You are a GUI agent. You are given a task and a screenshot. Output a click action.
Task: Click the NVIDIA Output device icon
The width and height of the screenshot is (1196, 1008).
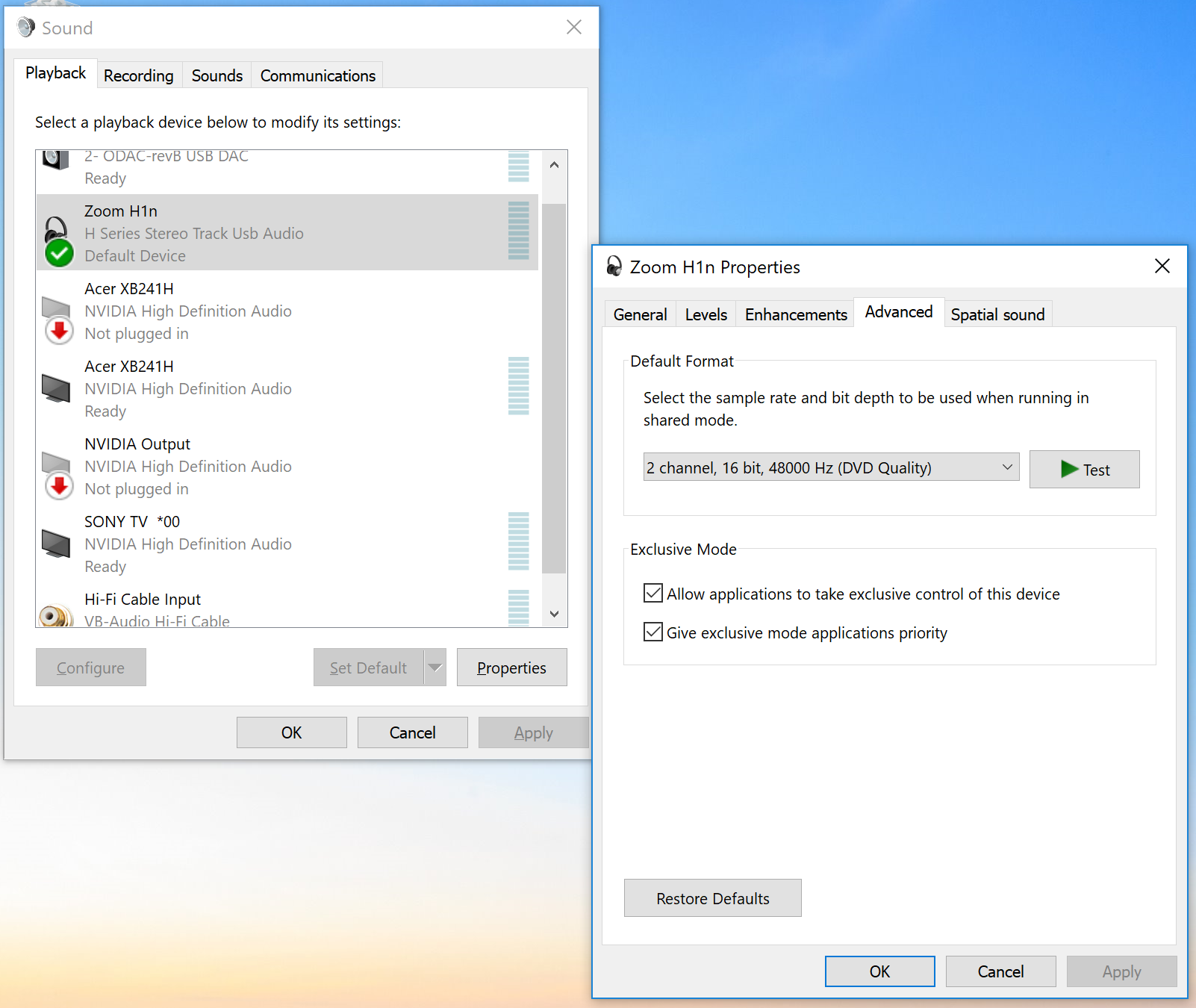[x=57, y=475]
